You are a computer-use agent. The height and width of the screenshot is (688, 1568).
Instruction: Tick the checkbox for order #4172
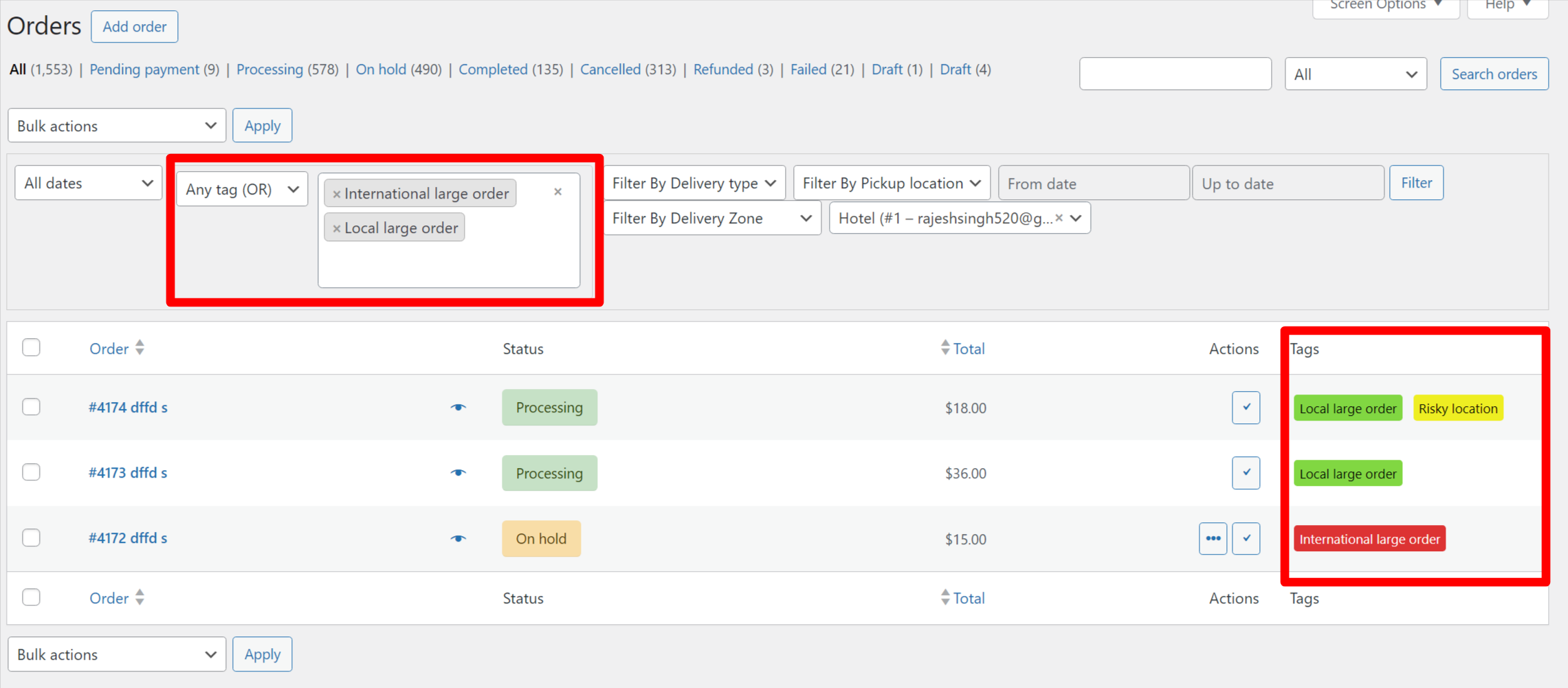tap(31, 537)
